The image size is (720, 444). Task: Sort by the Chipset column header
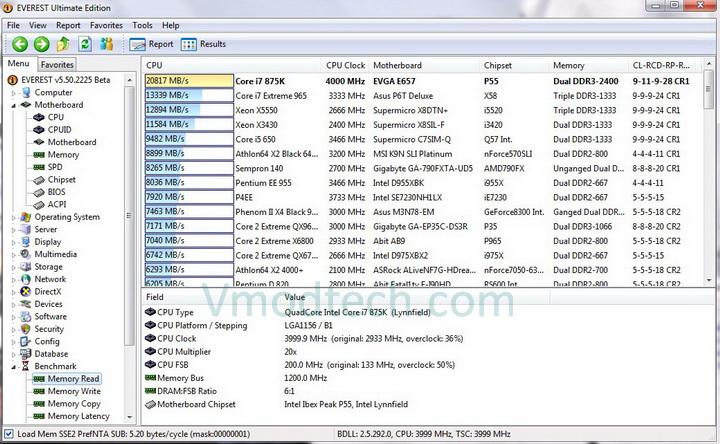[x=513, y=65]
